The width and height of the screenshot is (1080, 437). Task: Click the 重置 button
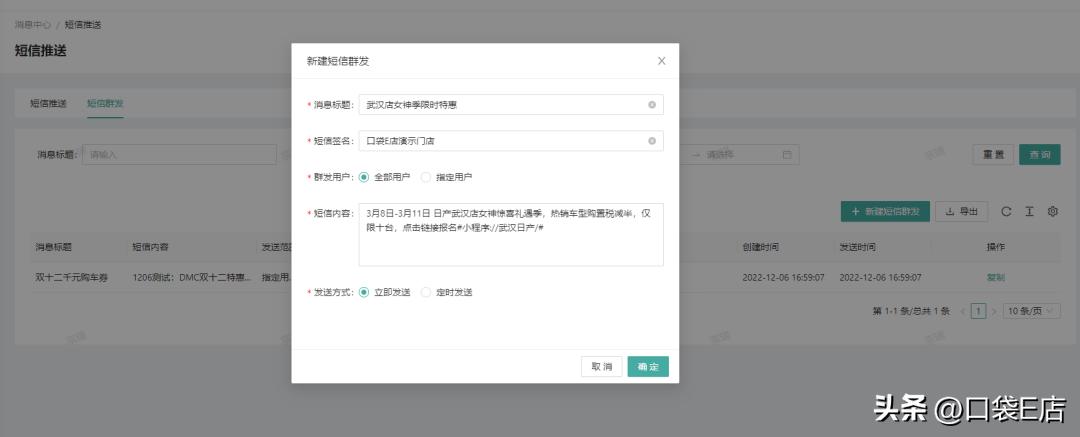993,154
